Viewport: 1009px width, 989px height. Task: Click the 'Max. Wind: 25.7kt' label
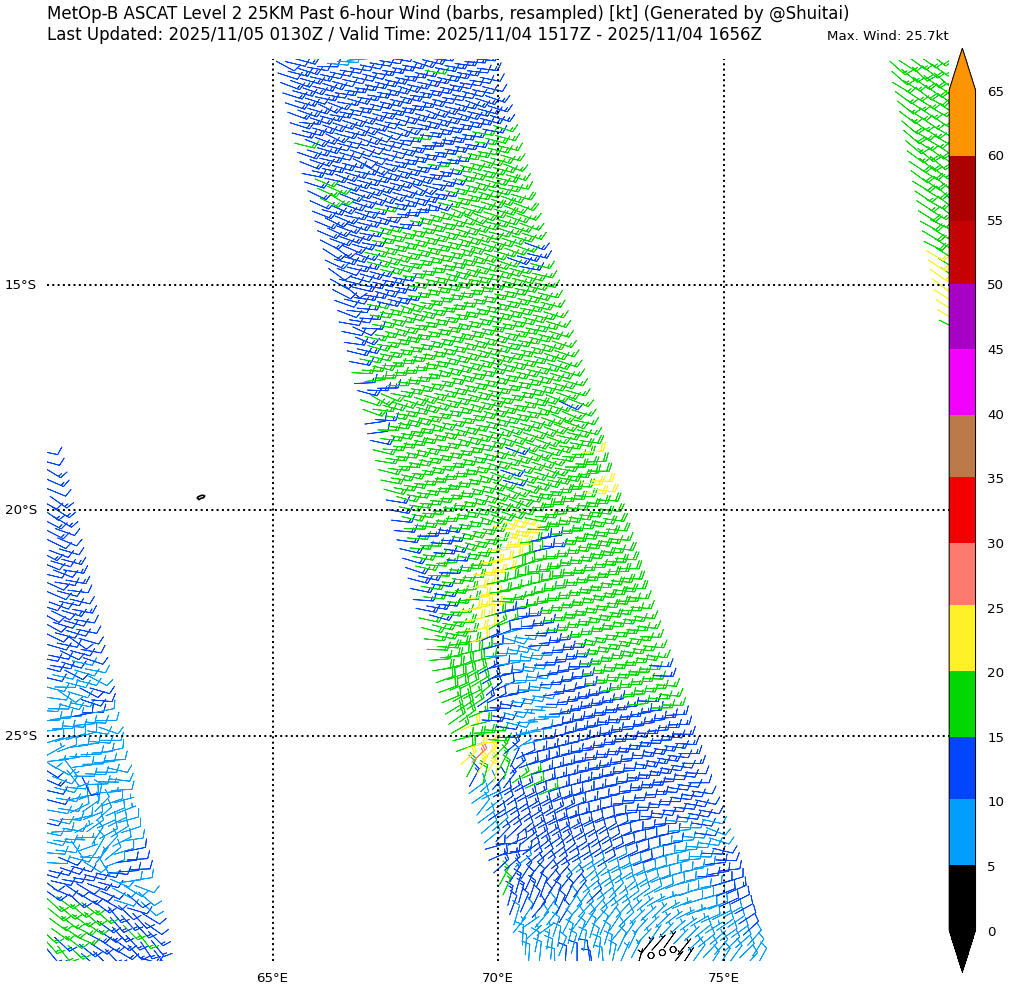pos(887,36)
